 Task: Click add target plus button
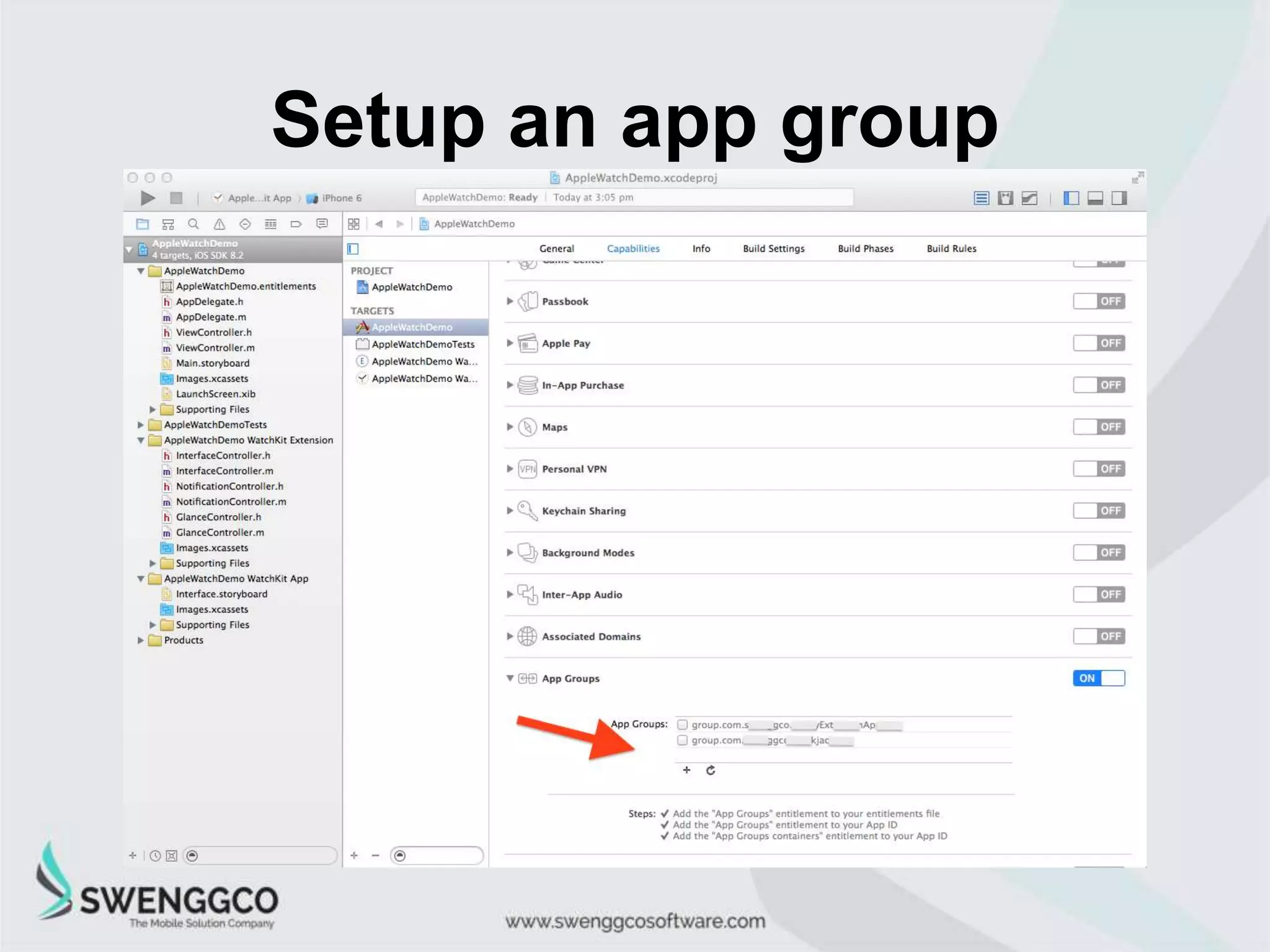coord(354,855)
